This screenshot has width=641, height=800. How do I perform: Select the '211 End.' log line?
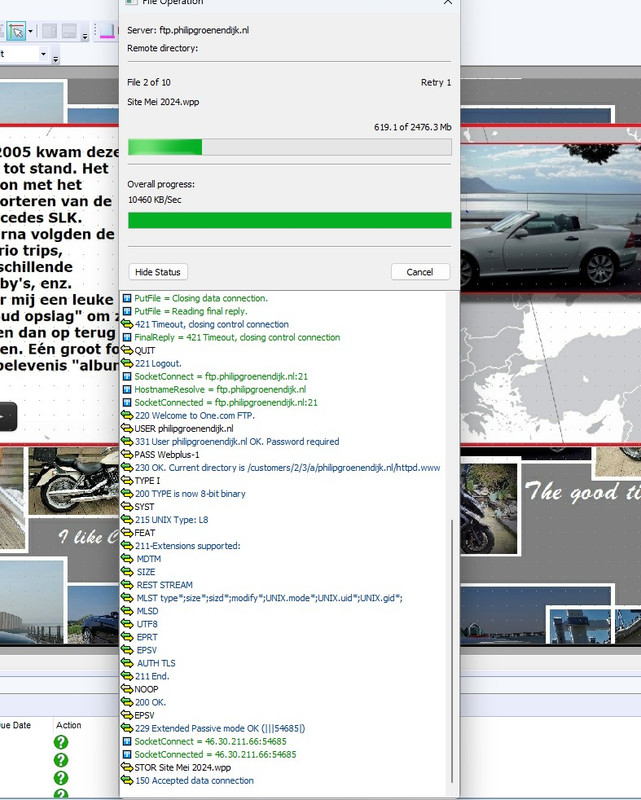coord(152,676)
